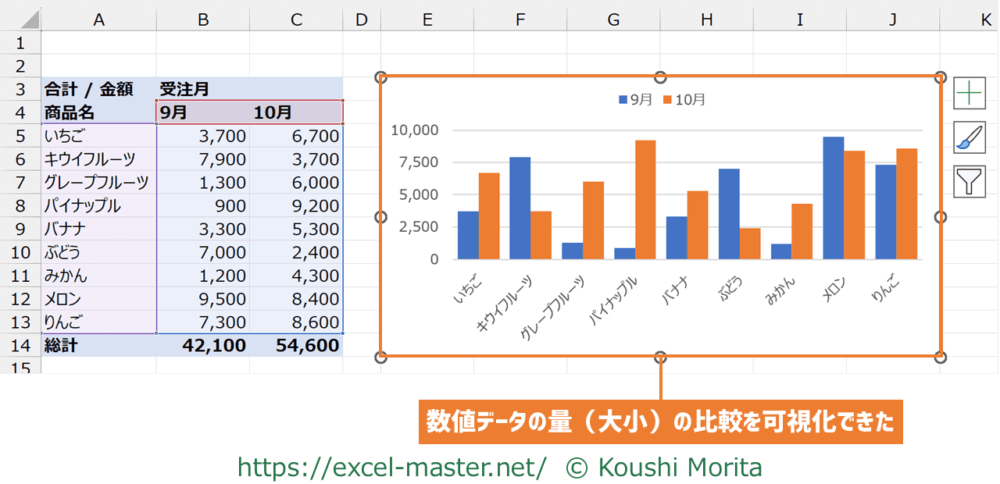Select the cell showing 54,600 total
Screen dimensions: 1000x484
click(x=295, y=345)
